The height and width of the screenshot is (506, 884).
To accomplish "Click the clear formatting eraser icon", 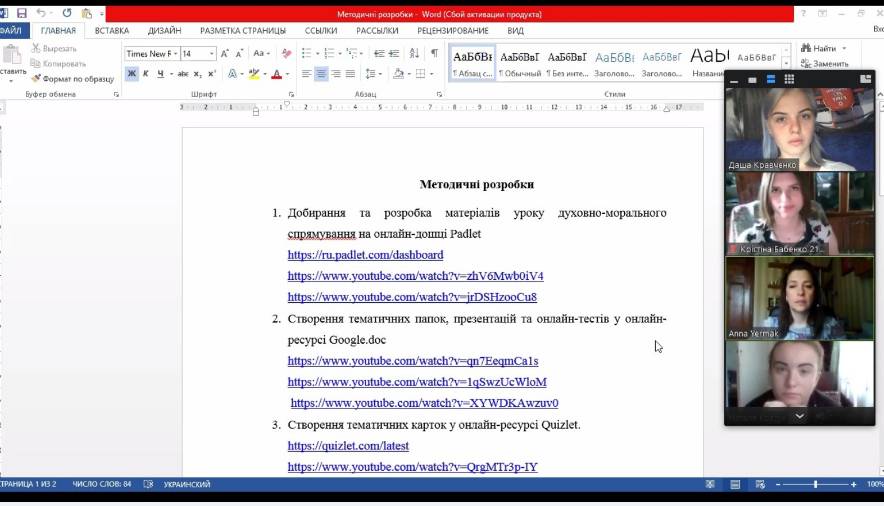I will [287, 53].
